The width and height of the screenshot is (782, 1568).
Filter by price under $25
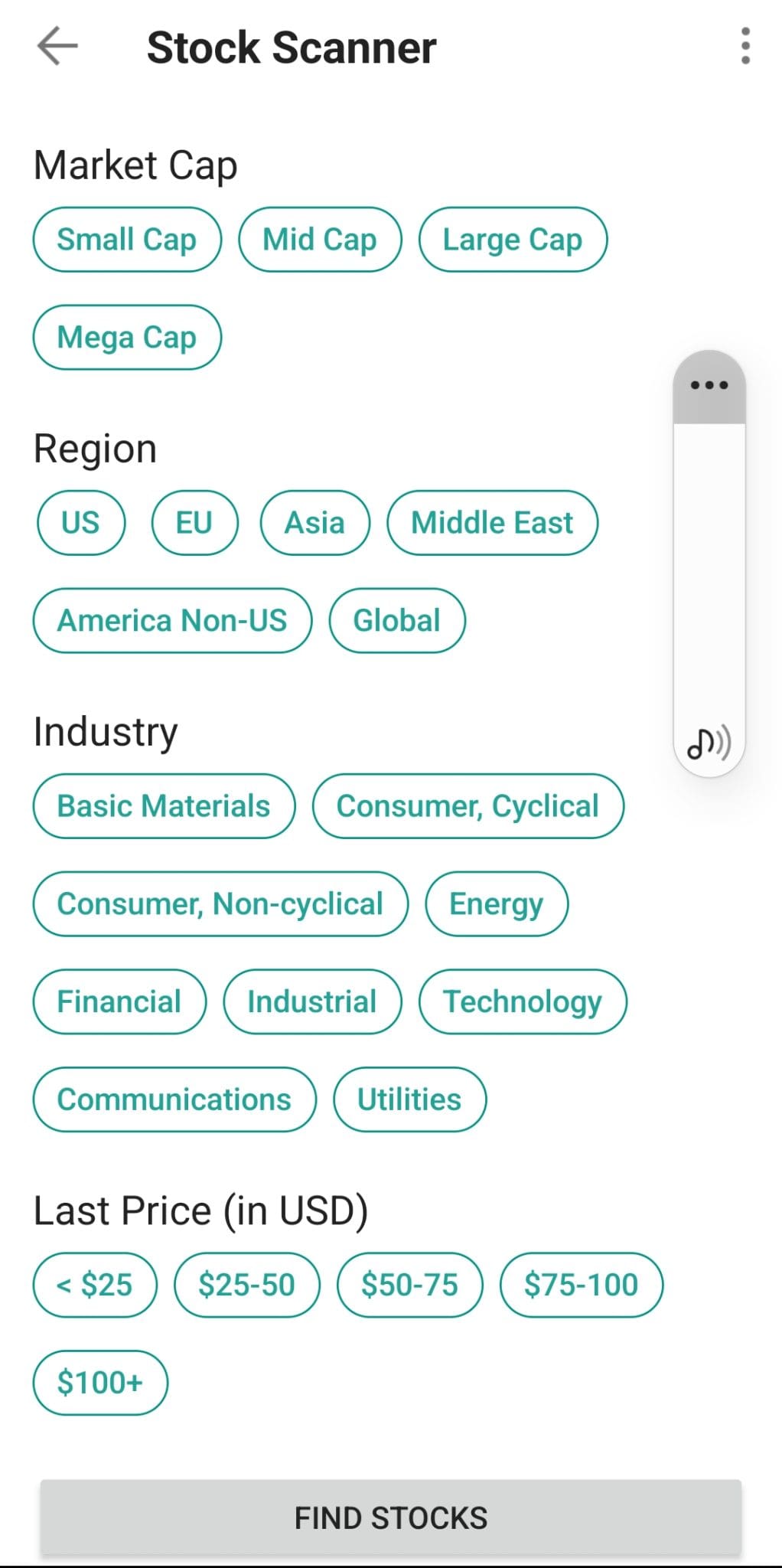pos(95,1285)
